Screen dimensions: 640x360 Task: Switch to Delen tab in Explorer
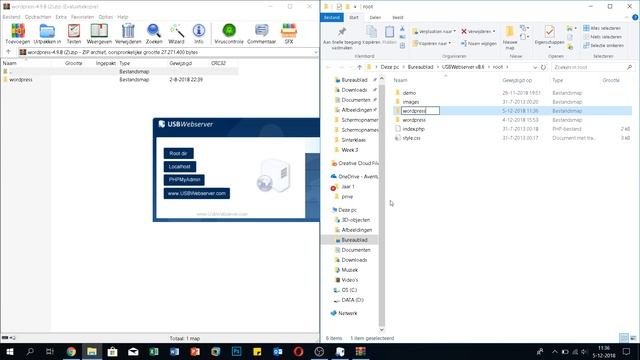click(375, 18)
